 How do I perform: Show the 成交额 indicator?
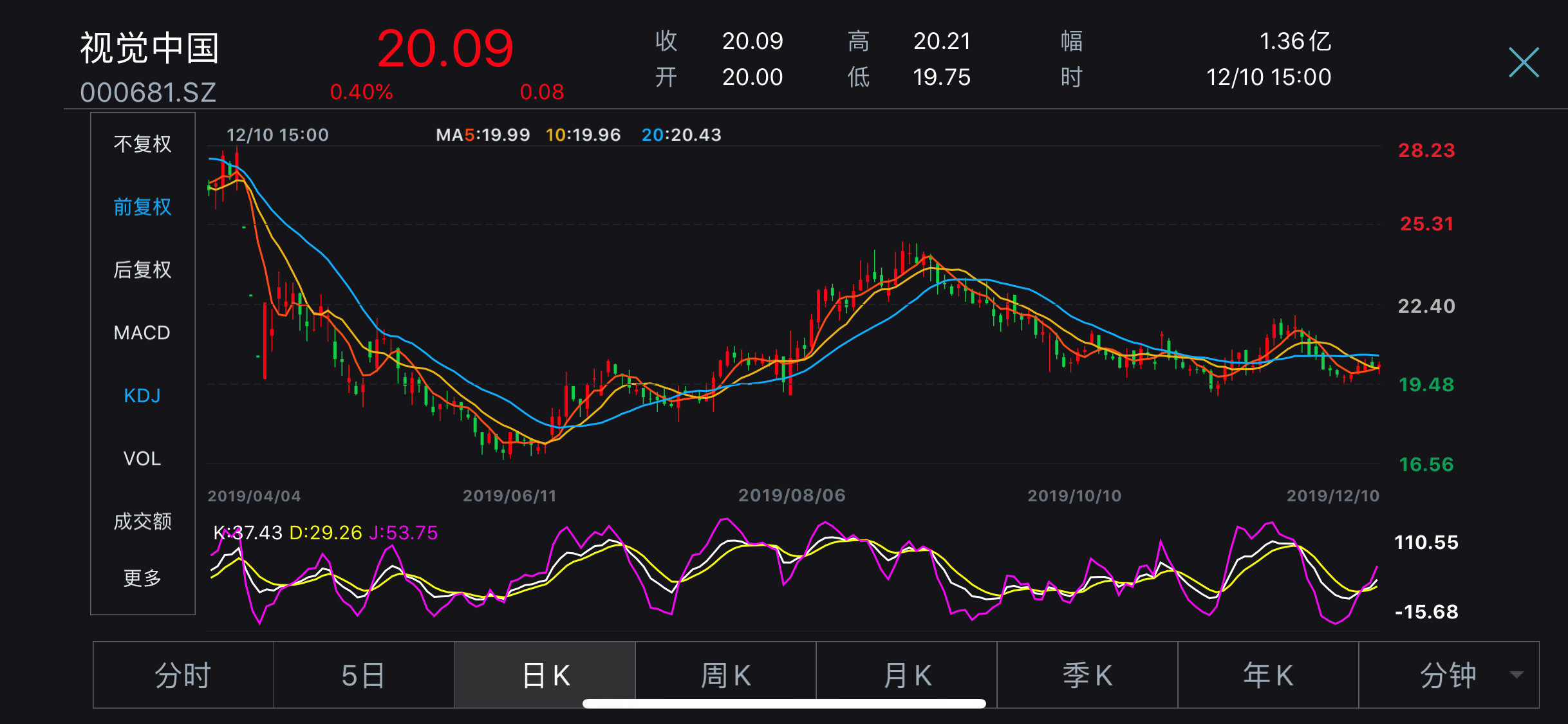point(142,521)
